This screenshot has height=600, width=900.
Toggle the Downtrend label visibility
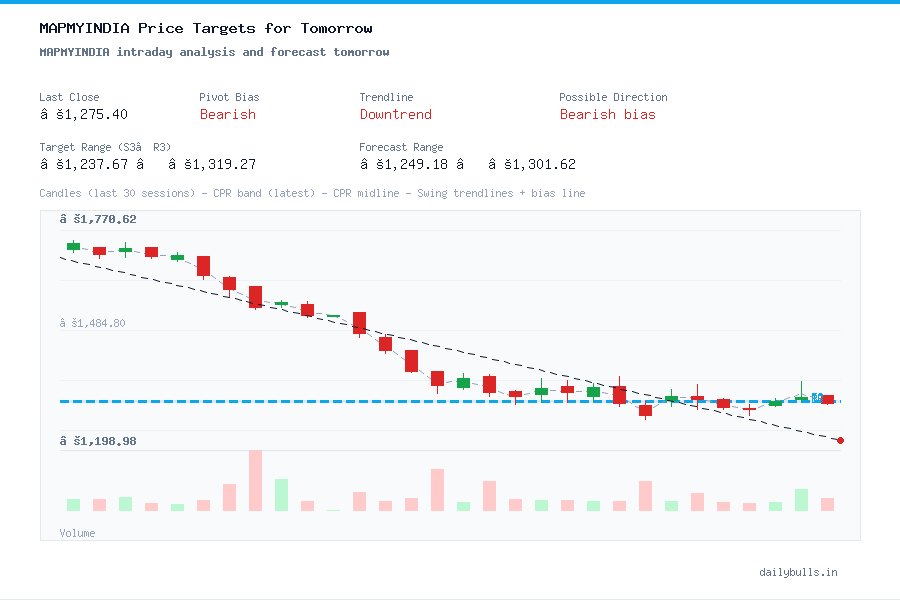tap(396, 115)
